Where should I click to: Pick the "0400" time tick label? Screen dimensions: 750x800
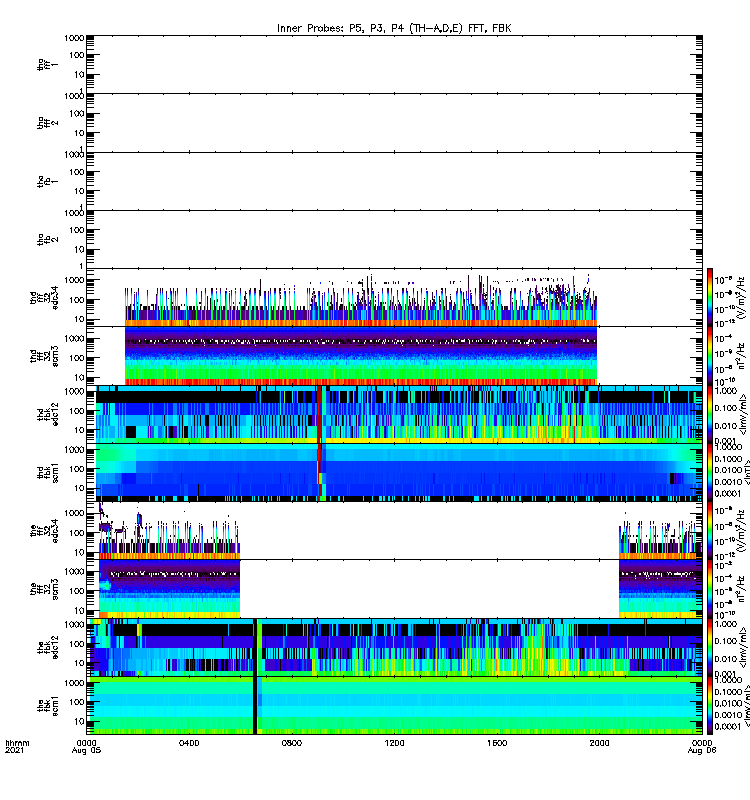pos(189,743)
